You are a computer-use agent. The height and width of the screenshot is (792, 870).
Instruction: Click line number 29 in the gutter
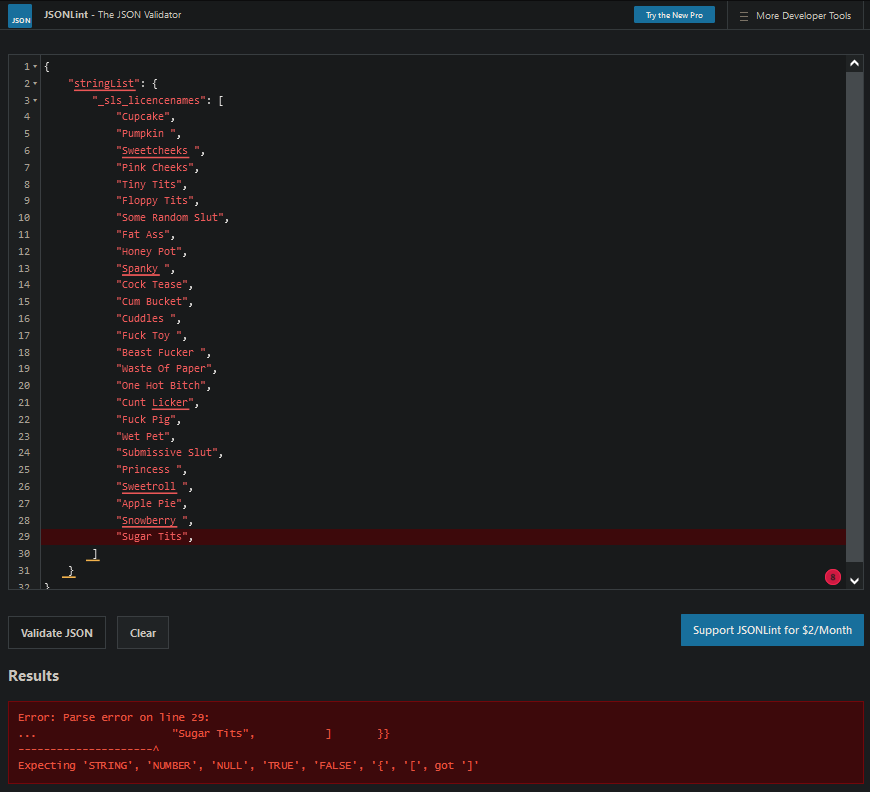(24, 537)
